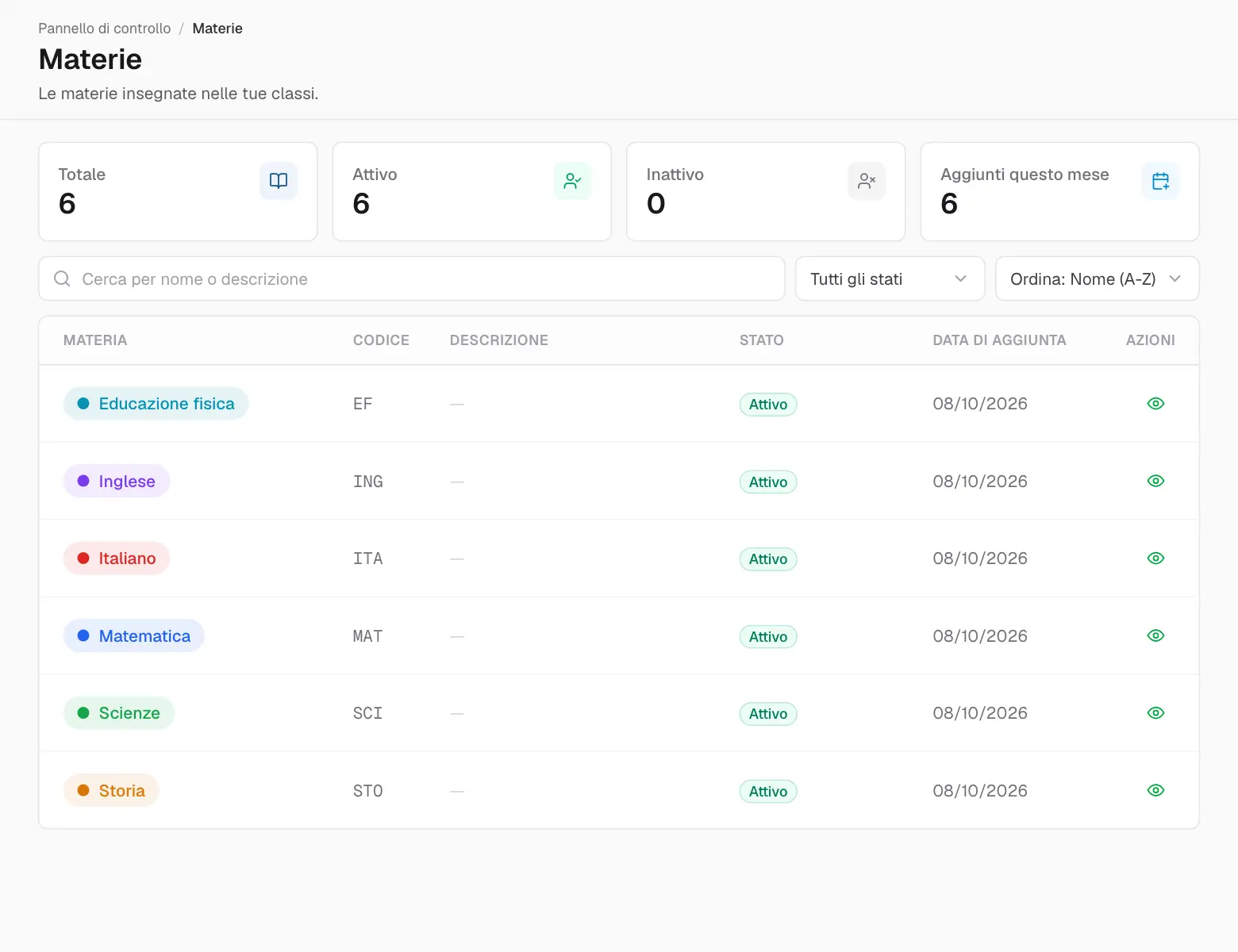Click the code cell SCI
The height and width of the screenshot is (952, 1238).
(x=368, y=713)
